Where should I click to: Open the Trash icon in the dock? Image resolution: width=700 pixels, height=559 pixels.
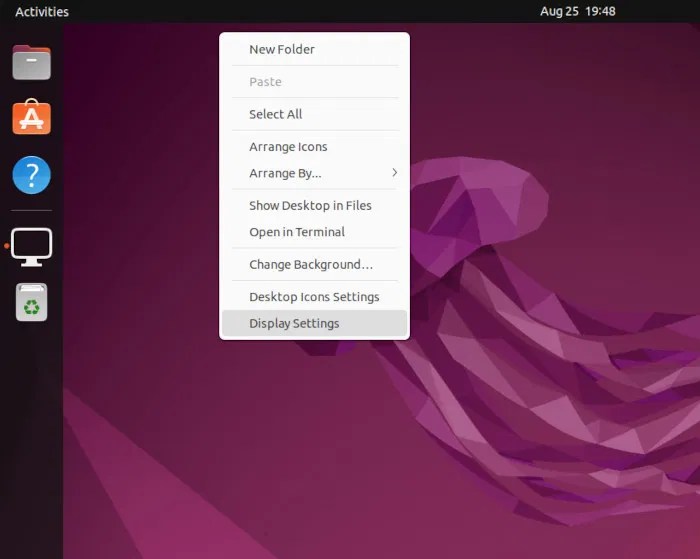point(31,302)
